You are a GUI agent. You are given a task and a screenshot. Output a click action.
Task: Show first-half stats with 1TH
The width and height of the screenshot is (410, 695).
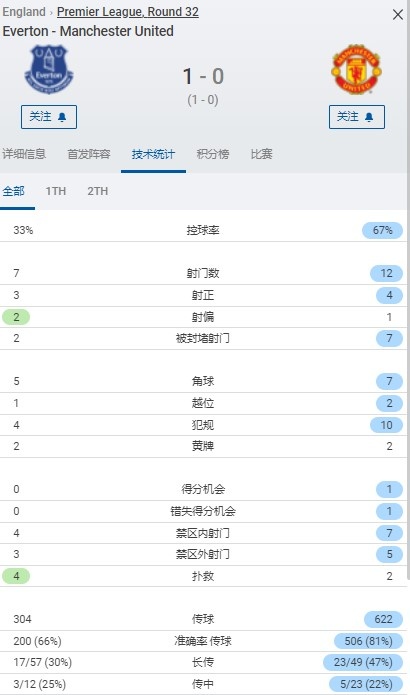56,191
